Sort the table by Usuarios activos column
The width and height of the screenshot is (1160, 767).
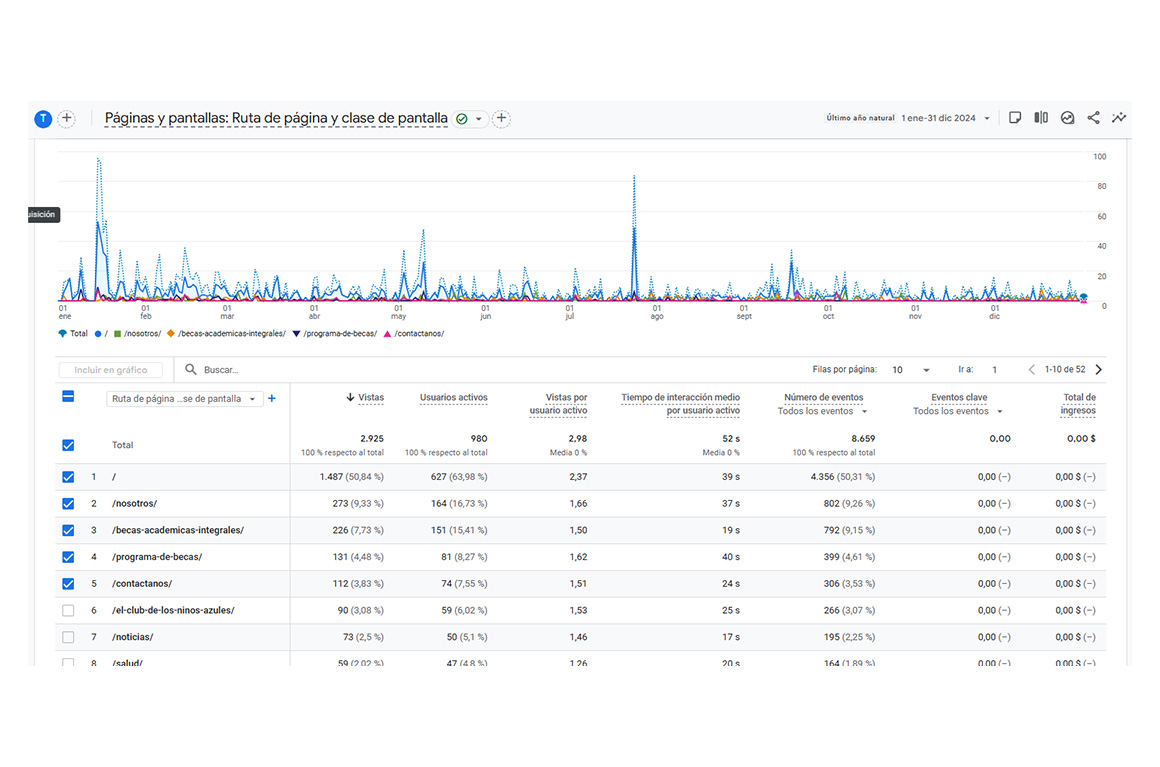[453, 398]
